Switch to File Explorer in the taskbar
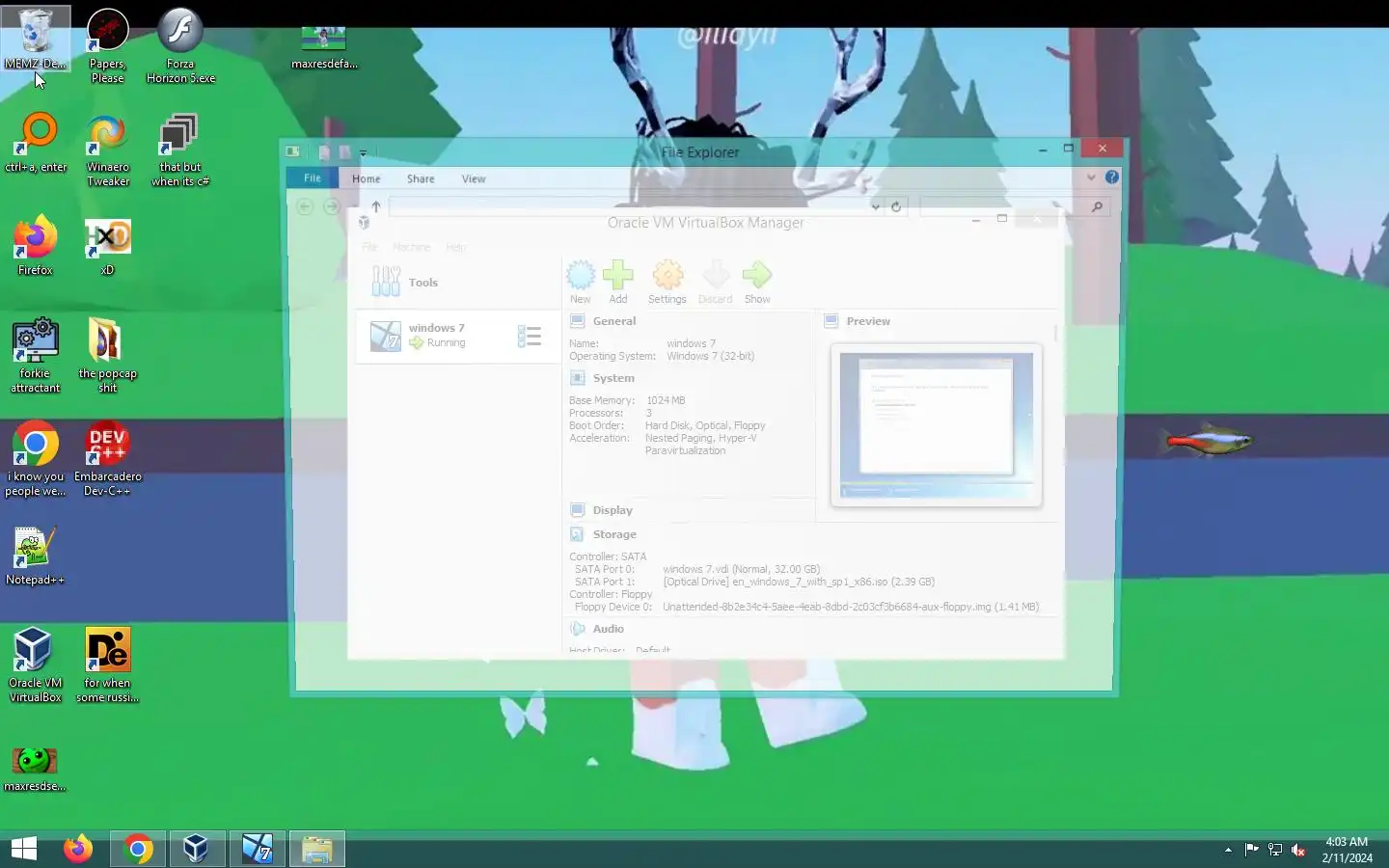This screenshot has width=1389, height=868. (x=316, y=849)
